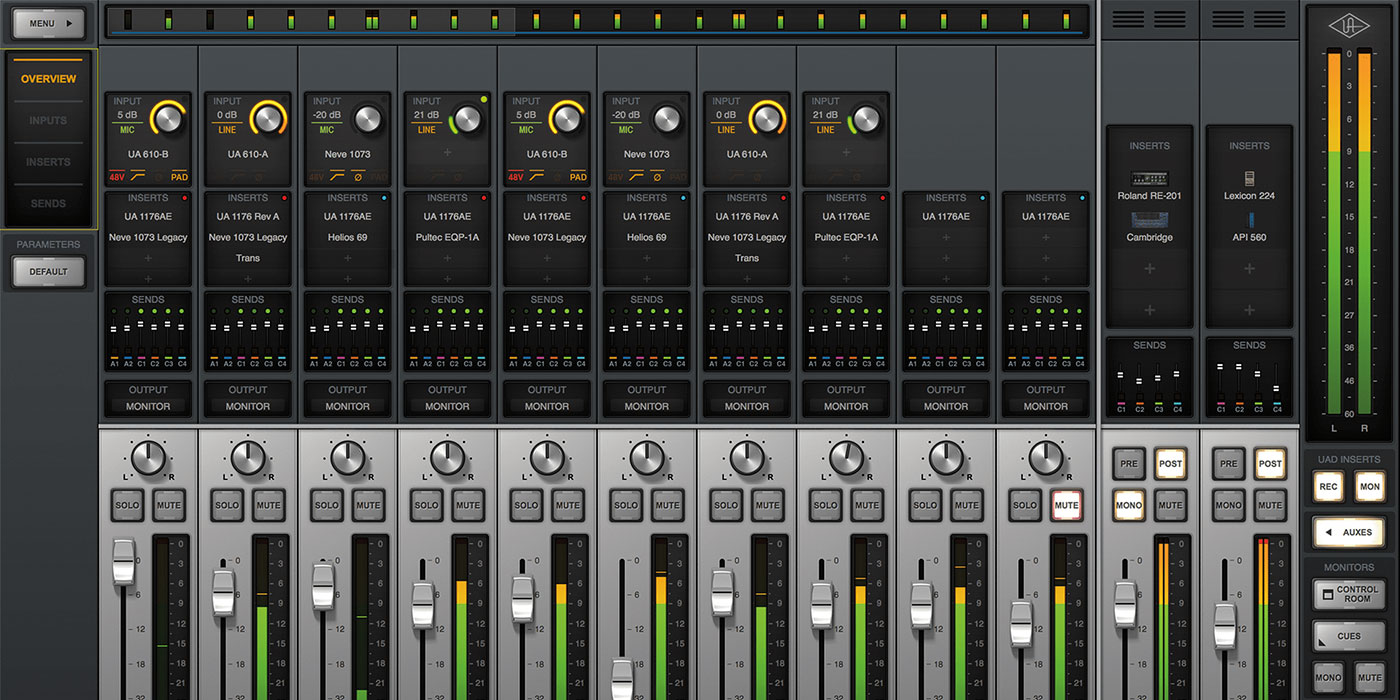Open the OUTPUT MONITOR selector on channel 9
Viewport: 1400px width, 700px height.
946,407
